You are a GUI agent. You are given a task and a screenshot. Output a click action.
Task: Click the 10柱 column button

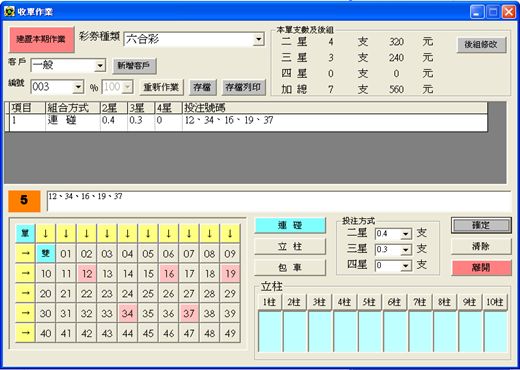[495, 302]
